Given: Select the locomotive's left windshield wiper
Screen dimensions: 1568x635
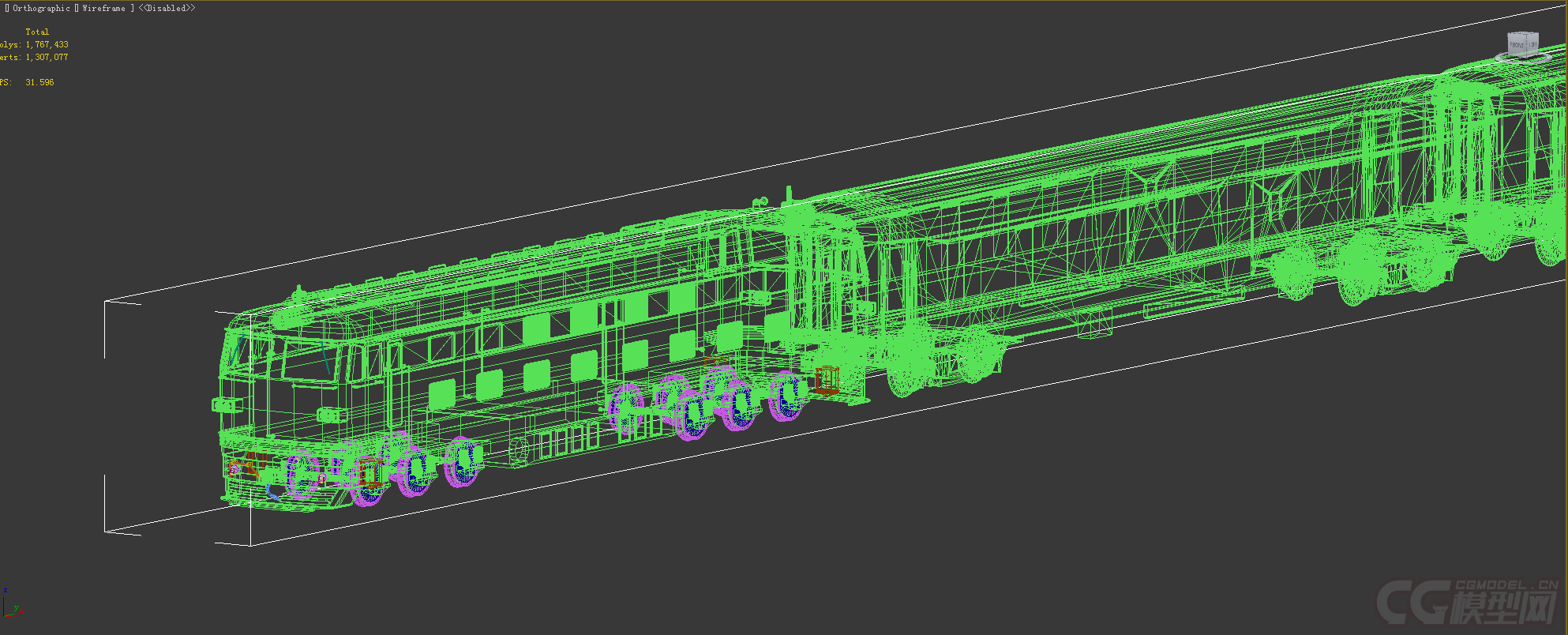Looking at the screenshot, I should coord(238,348).
